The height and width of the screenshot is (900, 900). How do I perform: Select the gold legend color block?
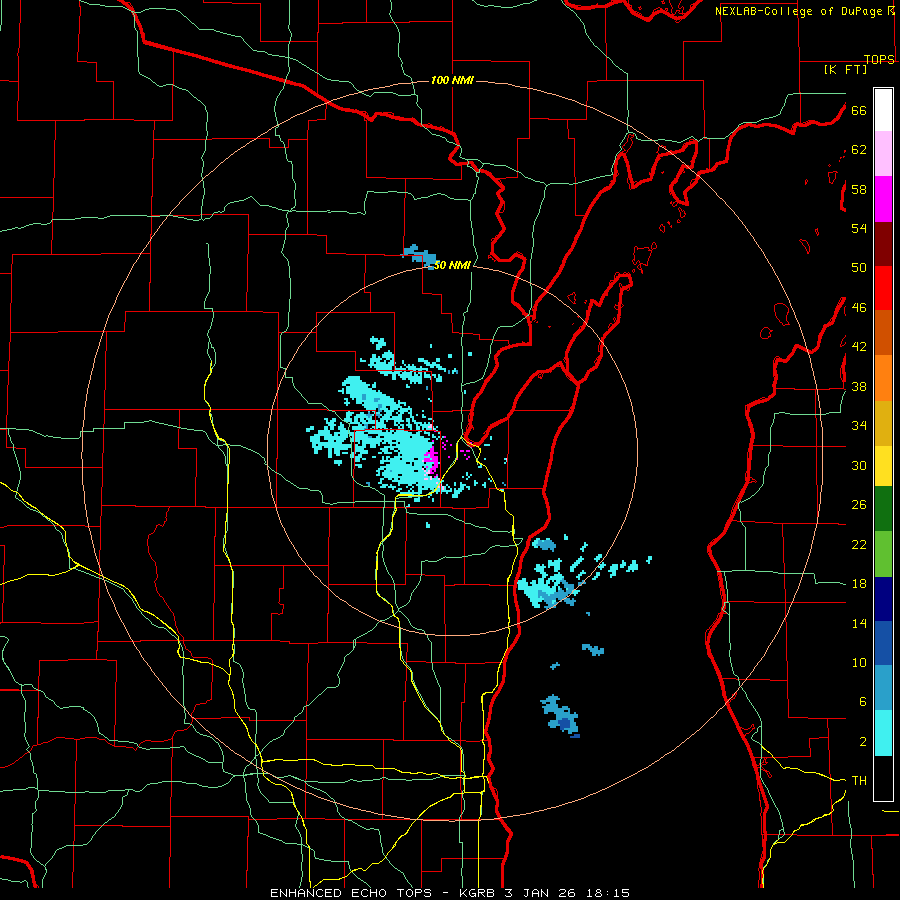click(883, 423)
